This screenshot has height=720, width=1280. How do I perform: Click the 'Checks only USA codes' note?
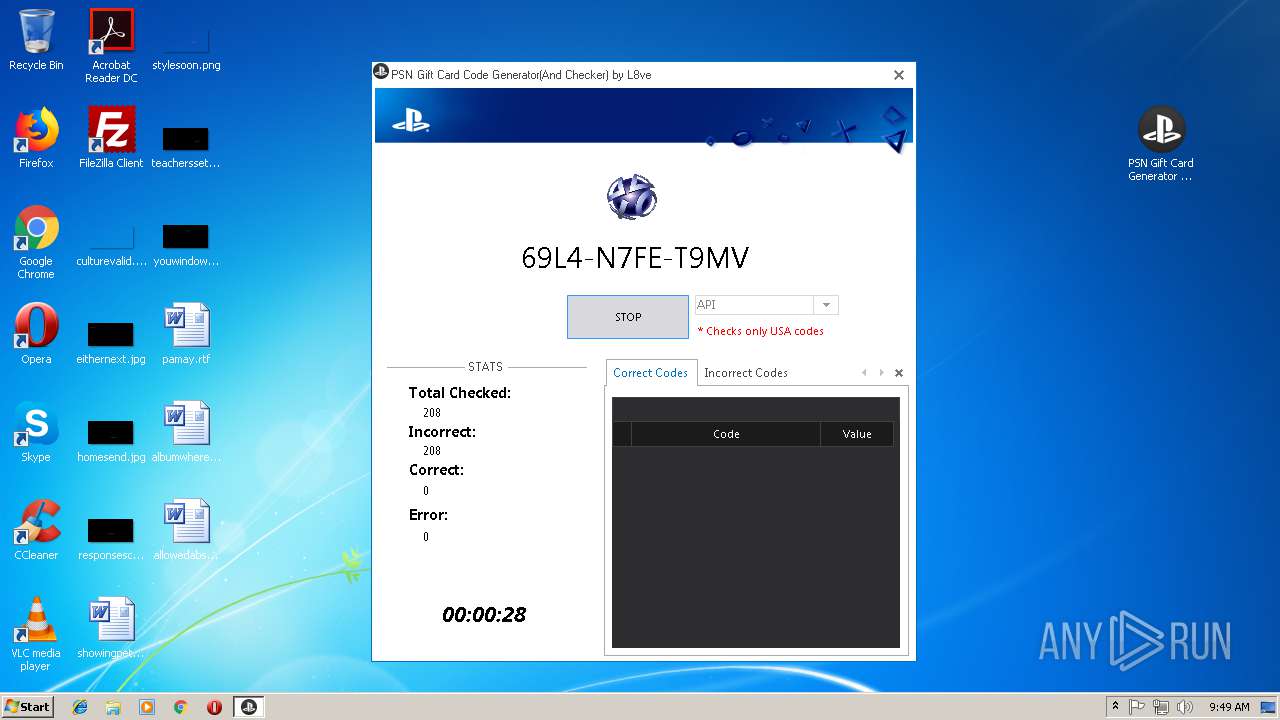[x=761, y=331]
